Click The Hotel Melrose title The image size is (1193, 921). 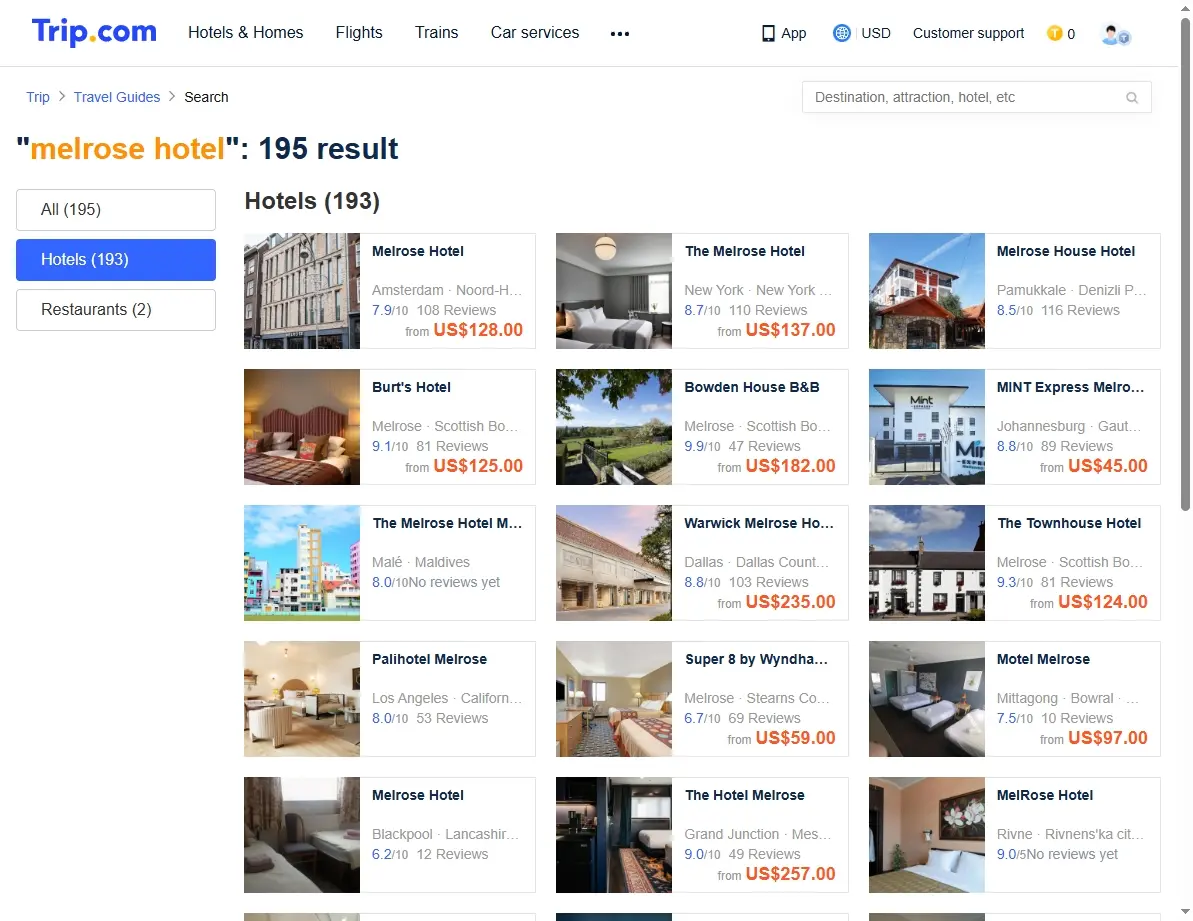[x=745, y=795]
